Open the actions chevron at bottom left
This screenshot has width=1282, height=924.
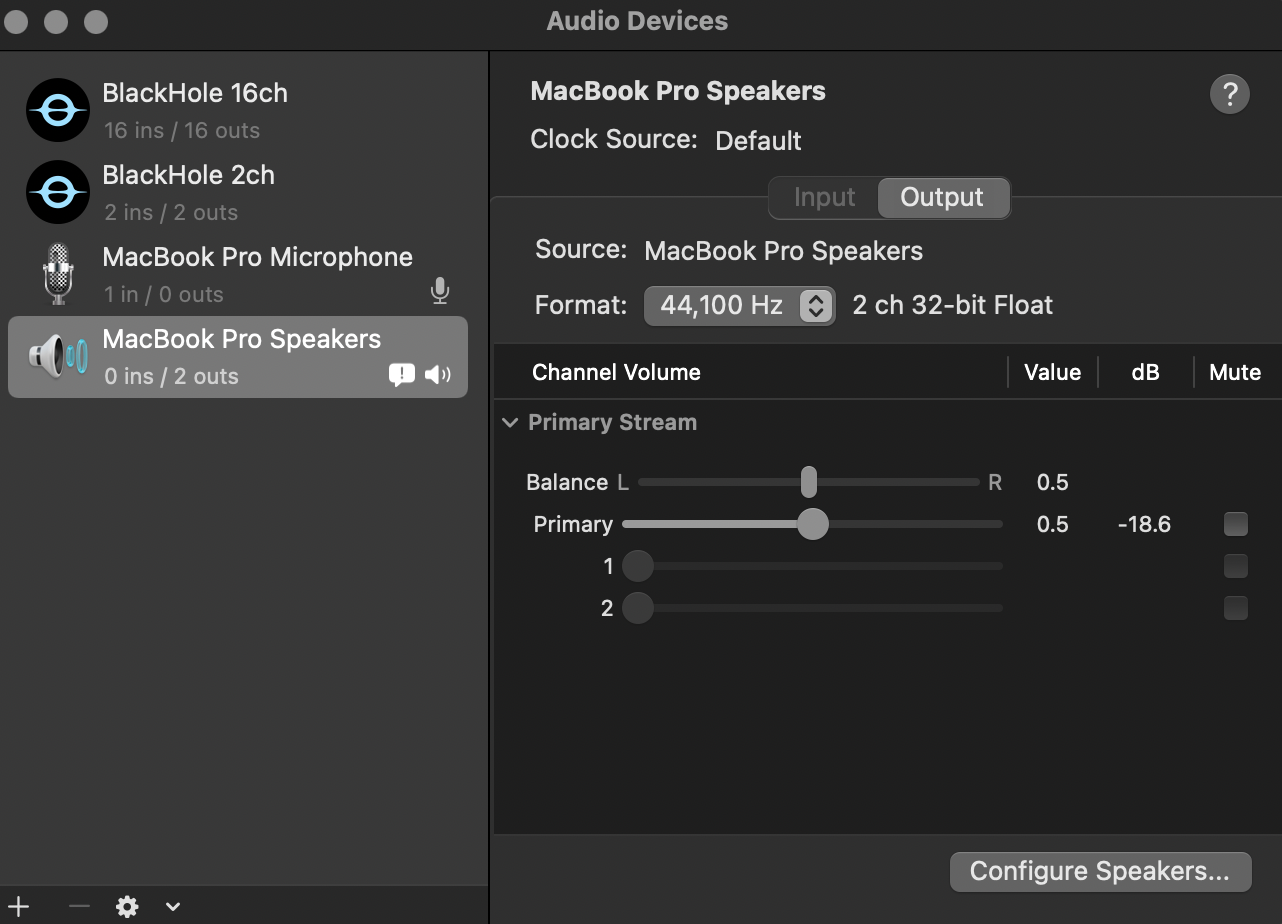pyautogui.click(x=172, y=907)
